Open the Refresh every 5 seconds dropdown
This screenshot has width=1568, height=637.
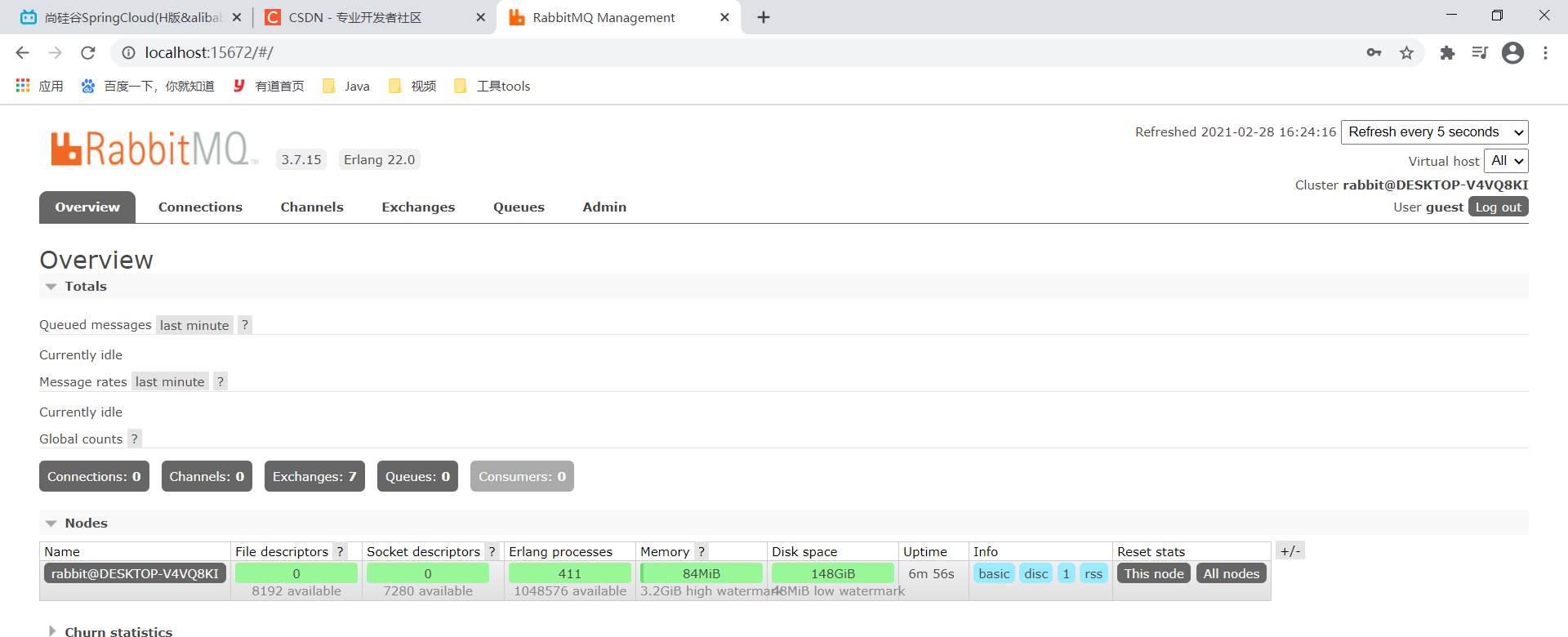1435,132
